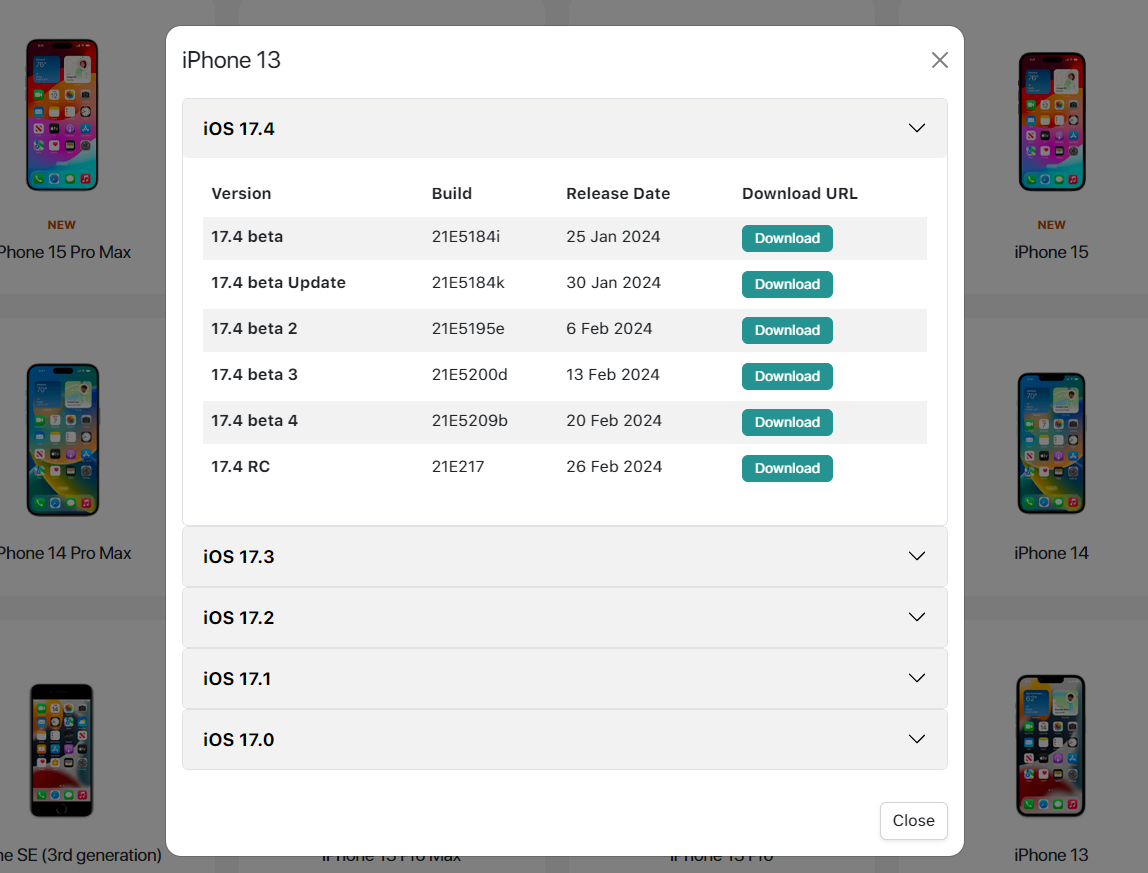
Task: Open the iPhone 13 label in background grid
Action: coord(1051,855)
